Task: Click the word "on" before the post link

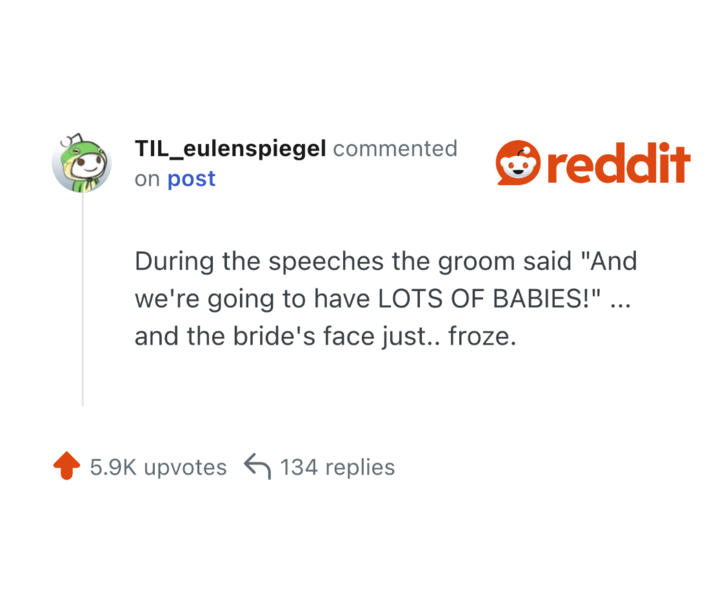Action: click(x=147, y=179)
